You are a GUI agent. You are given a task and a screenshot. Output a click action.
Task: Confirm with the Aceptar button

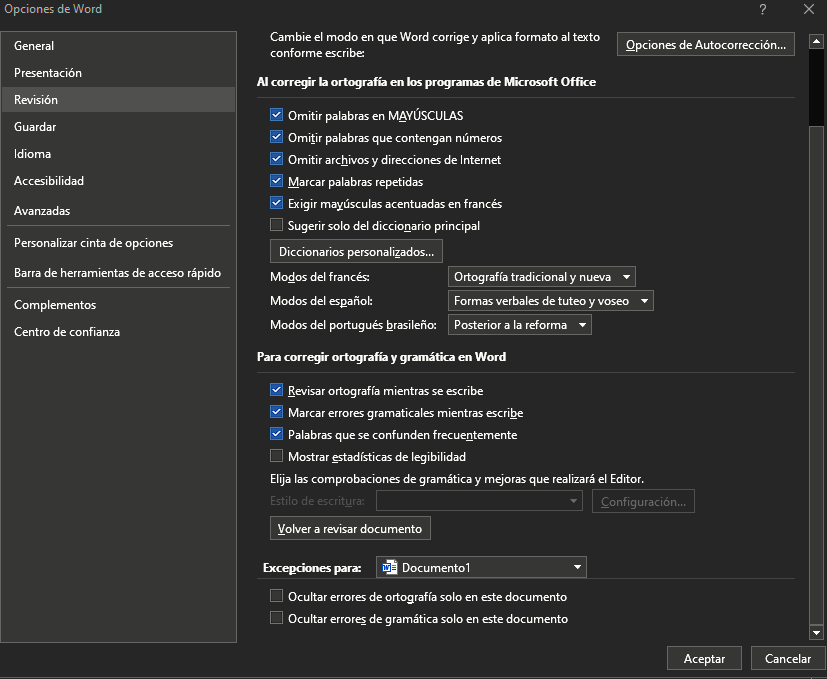(705, 658)
